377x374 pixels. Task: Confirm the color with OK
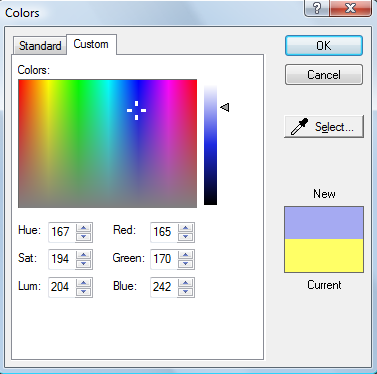click(x=324, y=46)
